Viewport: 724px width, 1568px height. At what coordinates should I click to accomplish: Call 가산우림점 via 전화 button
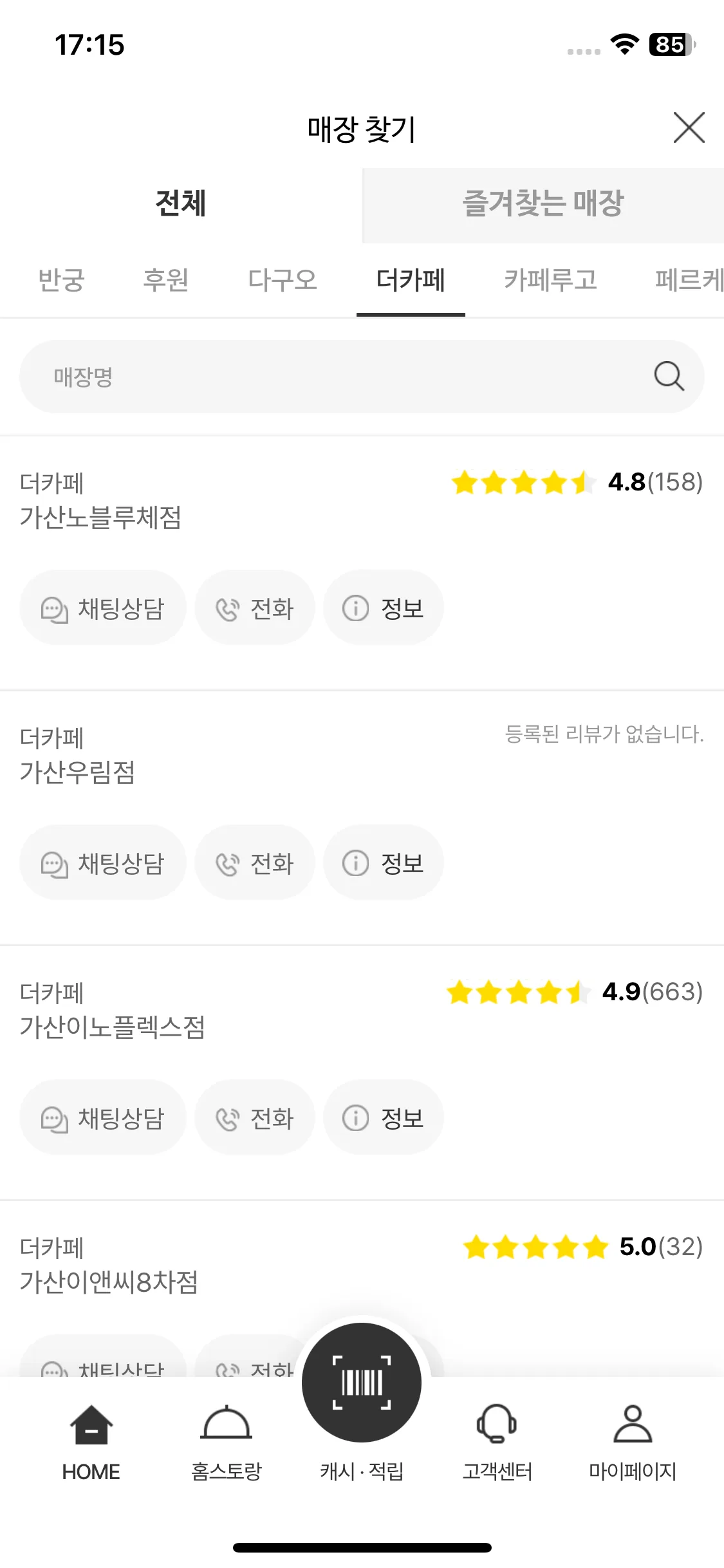(x=255, y=863)
